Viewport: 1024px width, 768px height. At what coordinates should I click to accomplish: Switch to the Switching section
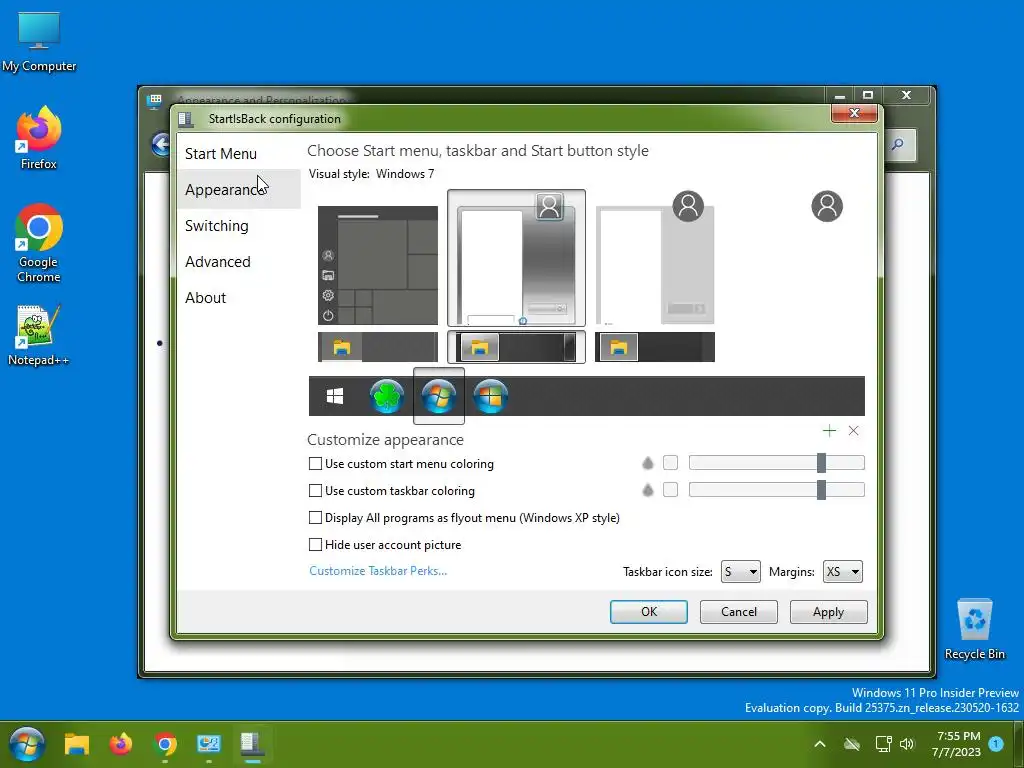point(217,225)
